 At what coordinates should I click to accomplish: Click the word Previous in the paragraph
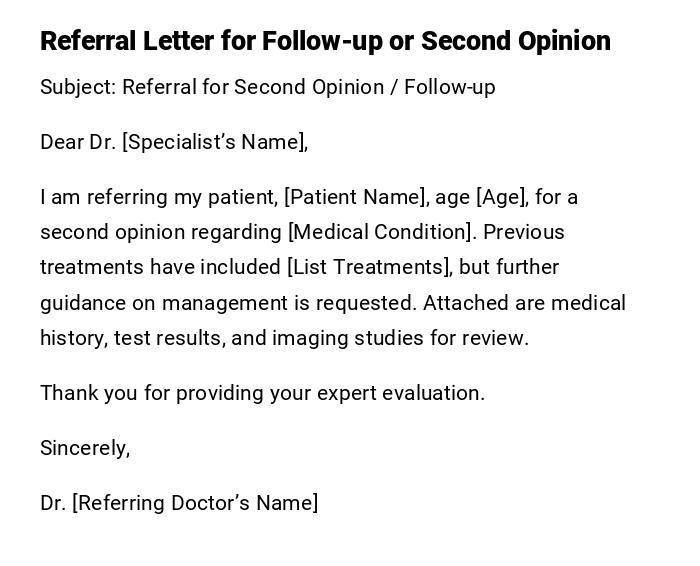click(524, 232)
